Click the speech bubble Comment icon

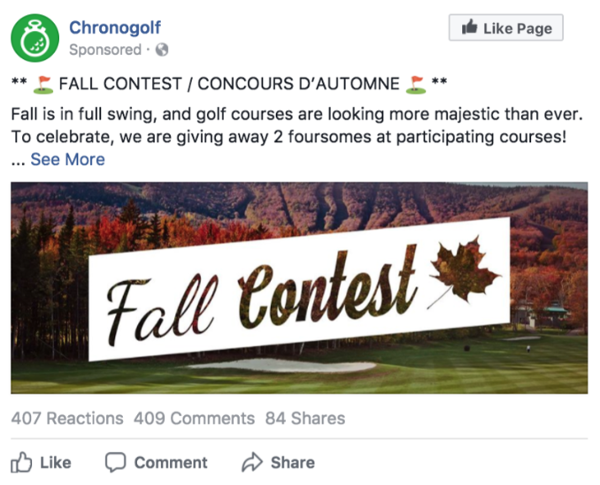(115, 462)
